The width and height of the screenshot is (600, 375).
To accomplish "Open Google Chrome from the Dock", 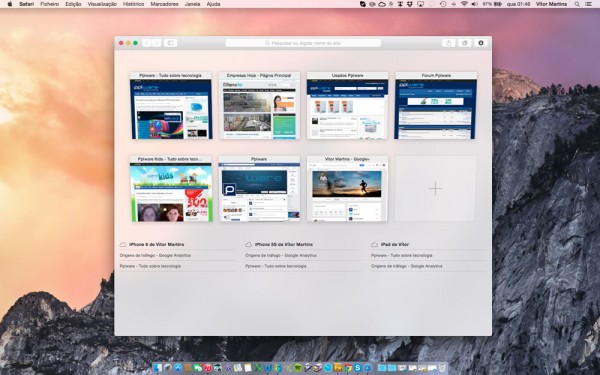I will coord(348,368).
